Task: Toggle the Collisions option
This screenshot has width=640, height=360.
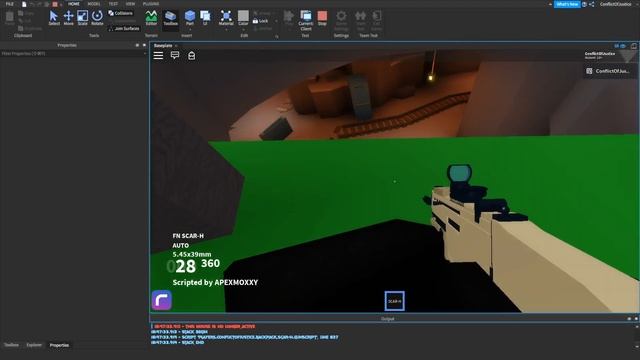Action: tap(120, 13)
